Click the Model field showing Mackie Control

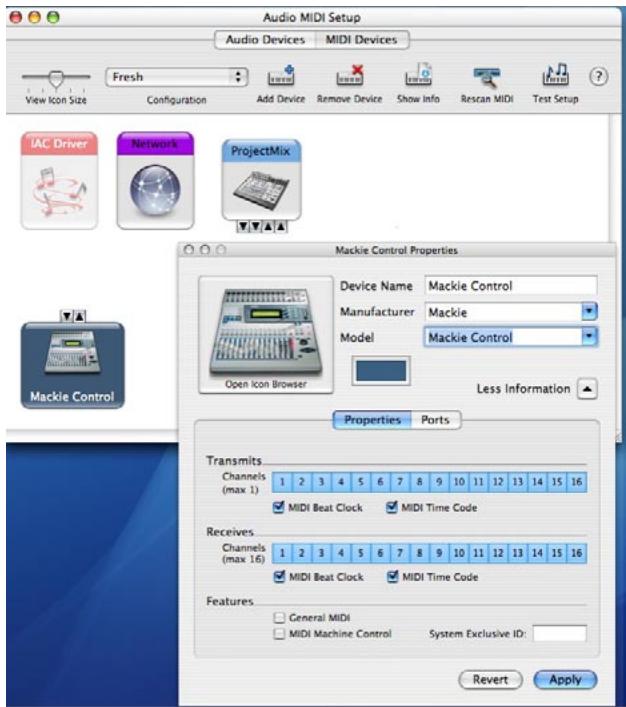click(503, 337)
